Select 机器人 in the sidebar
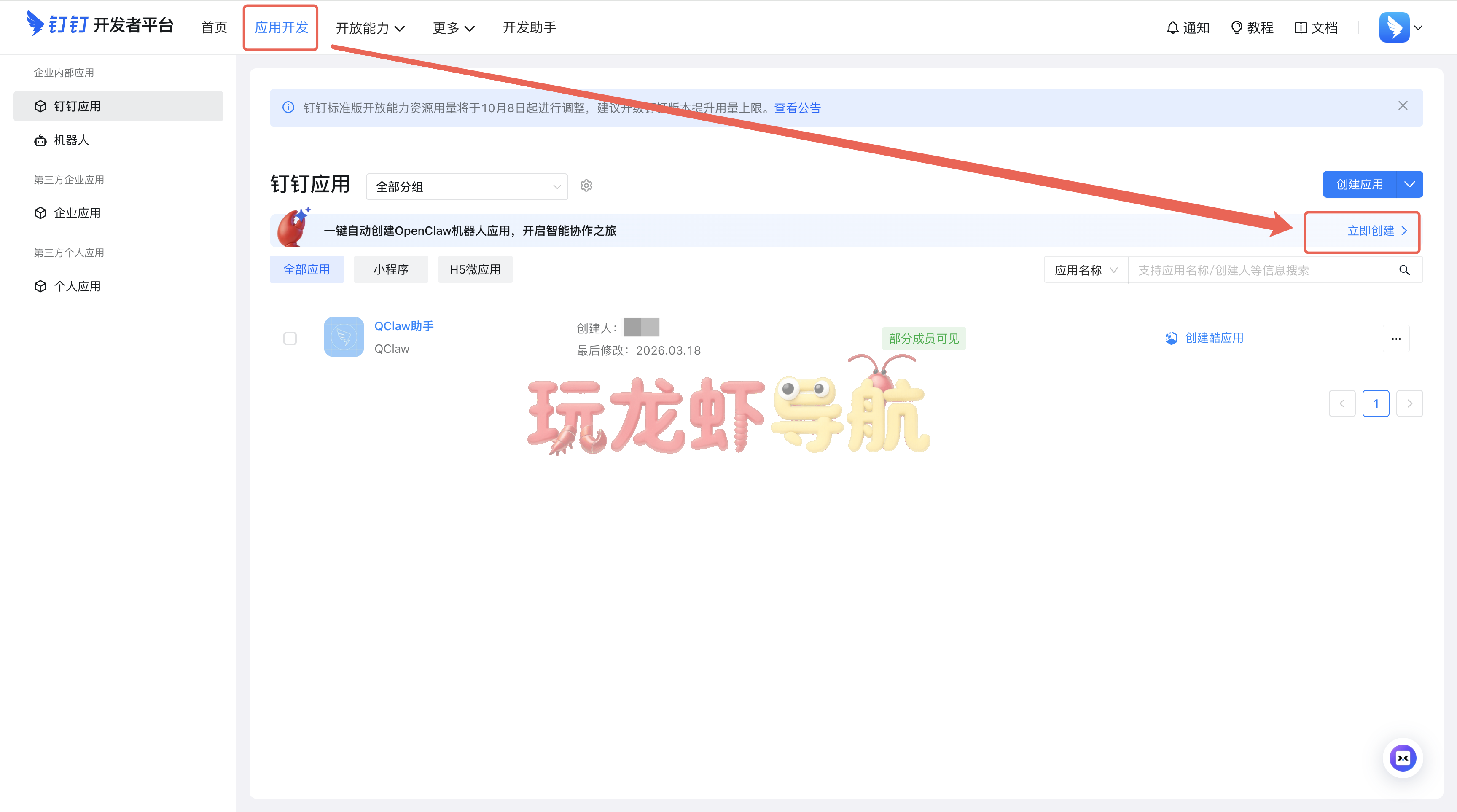 click(118, 140)
